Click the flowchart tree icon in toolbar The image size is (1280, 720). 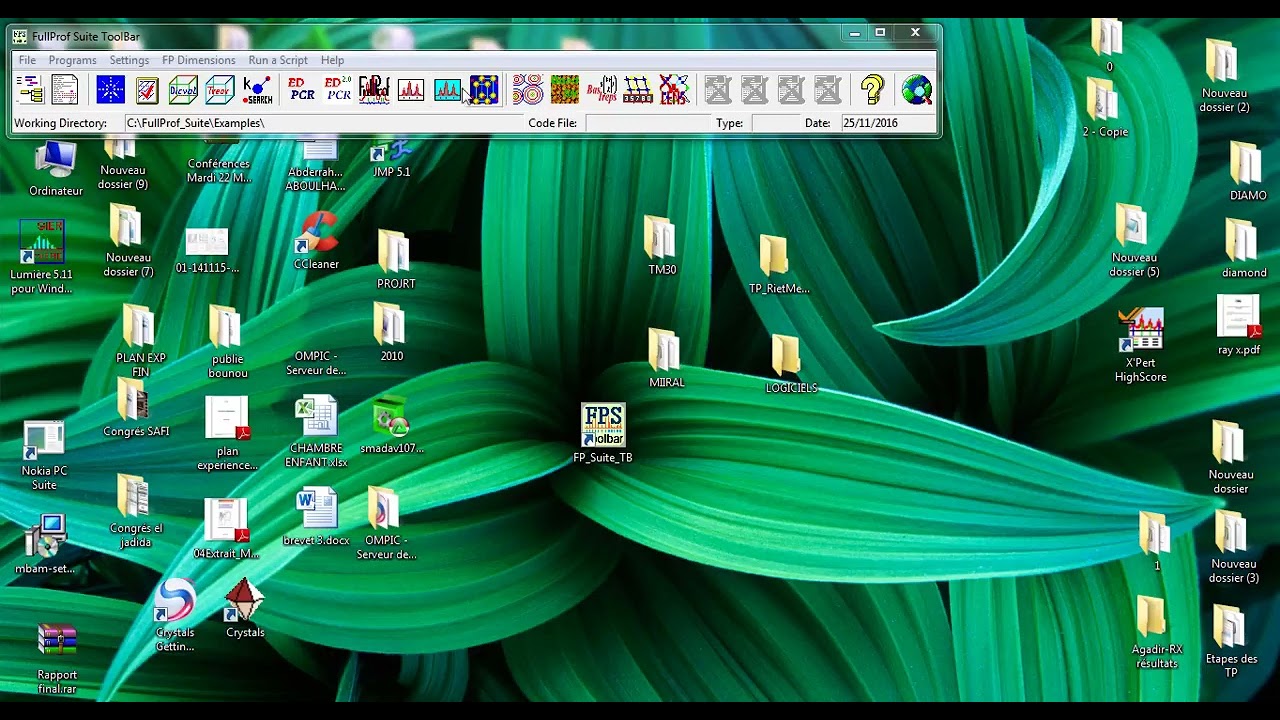[29, 90]
